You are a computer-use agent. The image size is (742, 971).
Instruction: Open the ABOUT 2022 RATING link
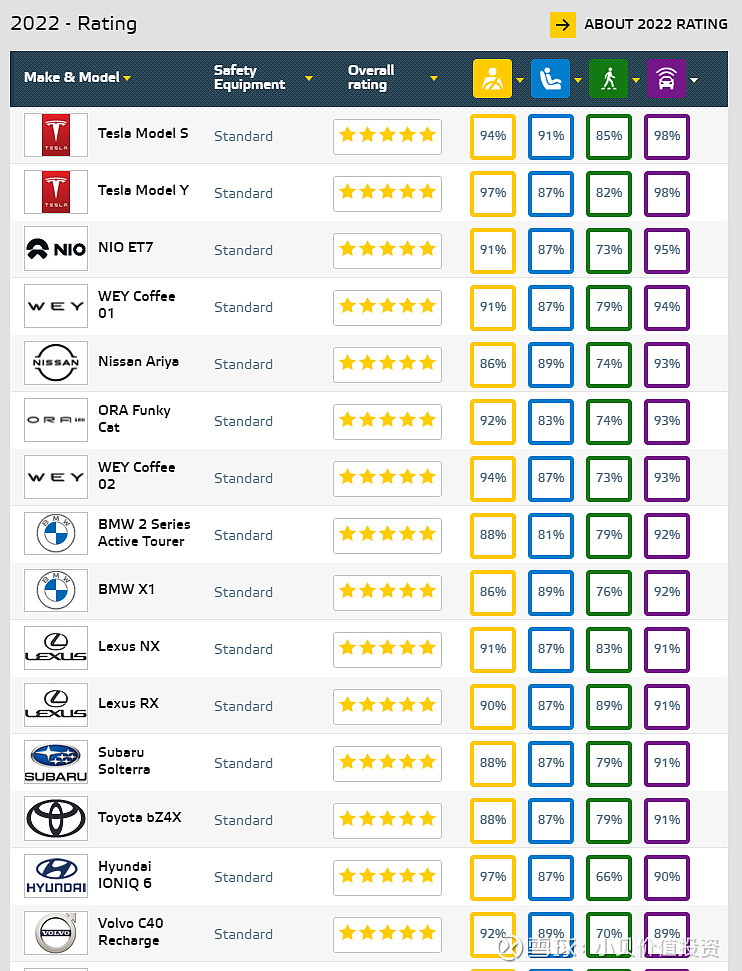point(656,24)
